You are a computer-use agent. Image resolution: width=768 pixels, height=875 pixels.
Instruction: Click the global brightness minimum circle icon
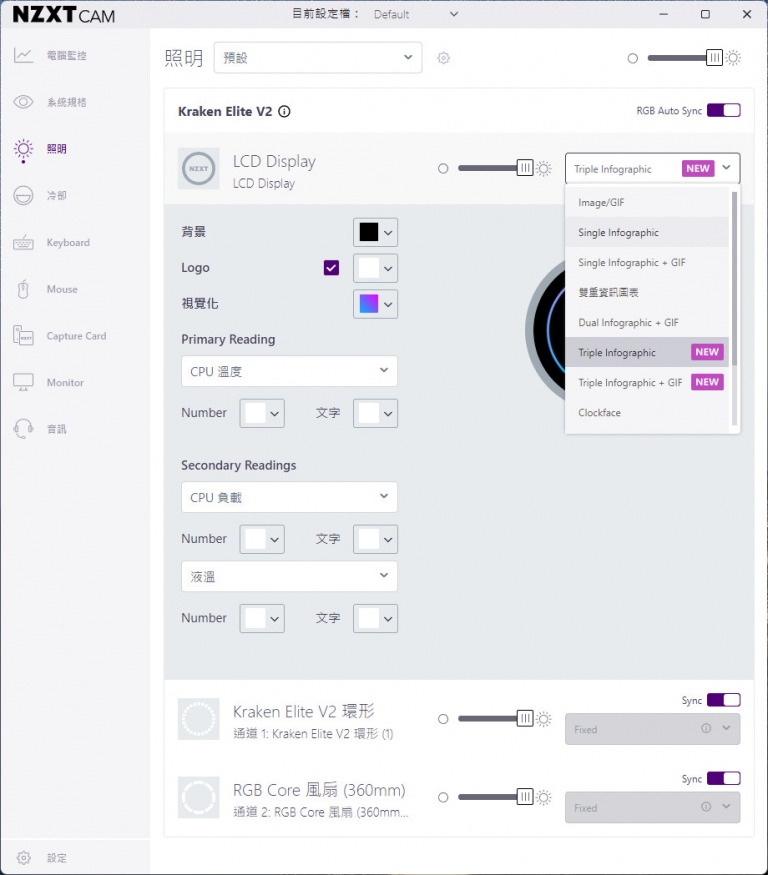pos(632,58)
